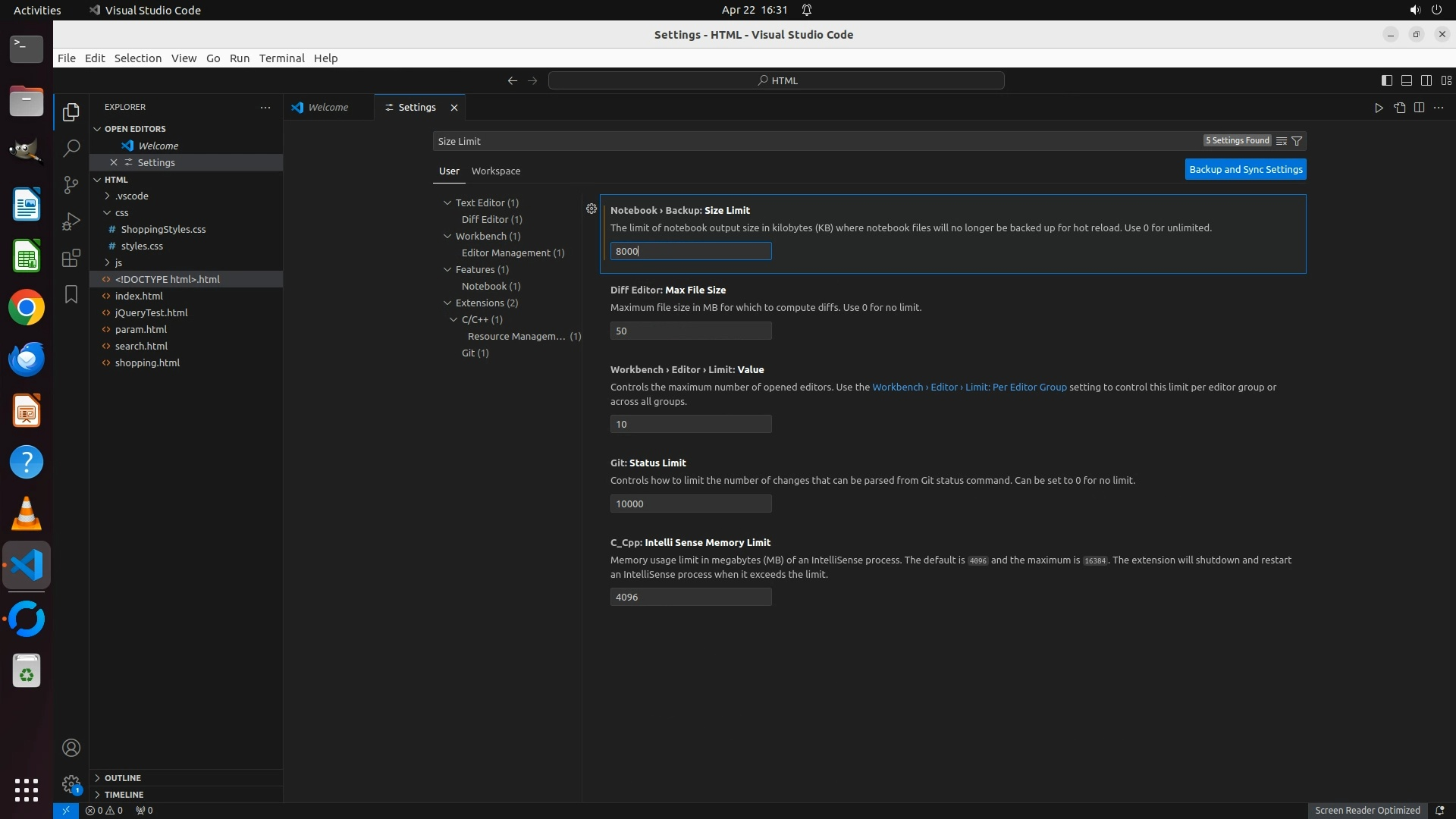Click the filter settings funnel icon
Screen dimensions: 1456x819
(x=1297, y=141)
